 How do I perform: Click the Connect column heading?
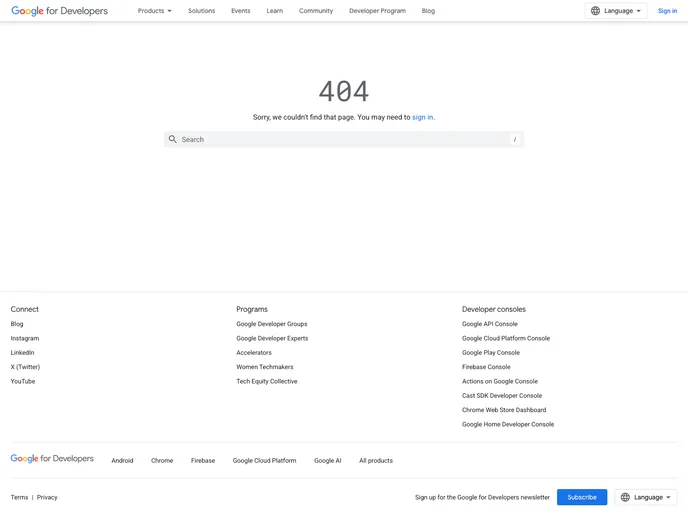pos(25,309)
